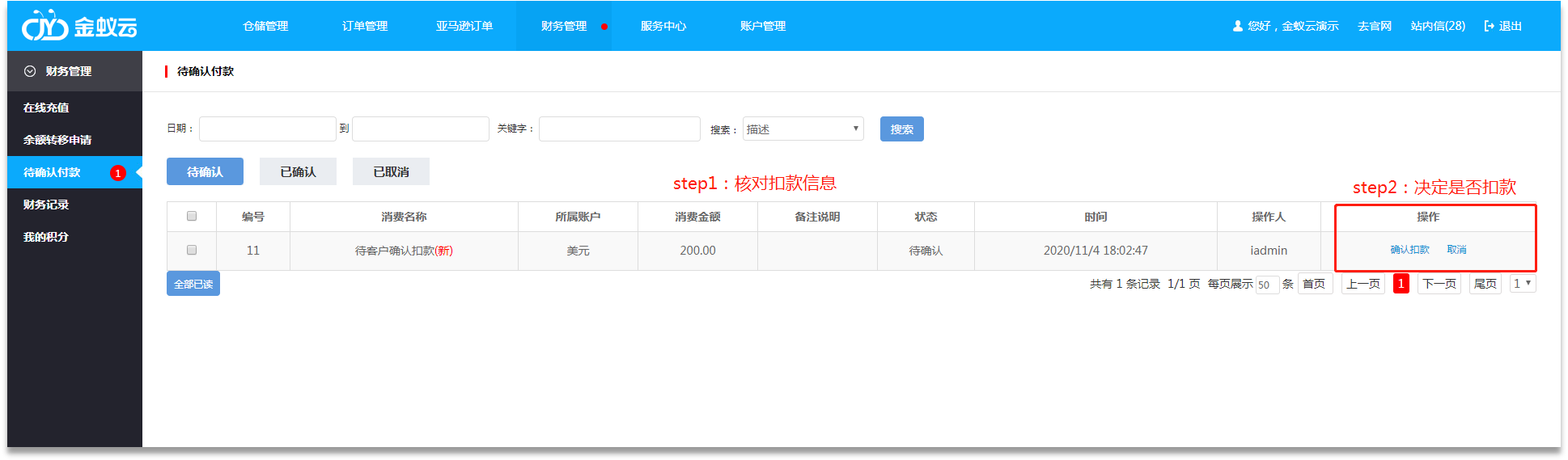The image size is (1568, 460).
Task: Click red notification dot beside 财务管理
Action: 604,27
